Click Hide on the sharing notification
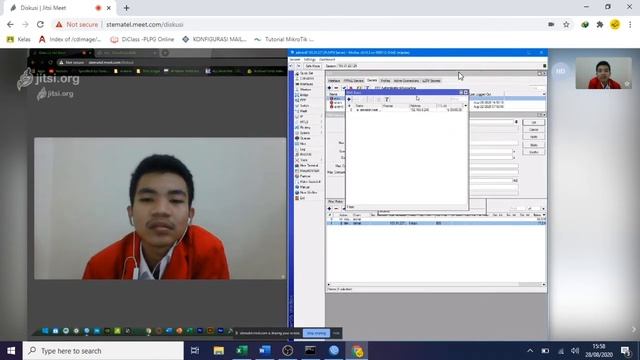The image size is (640, 360). pyautogui.click(x=336, y=333)
